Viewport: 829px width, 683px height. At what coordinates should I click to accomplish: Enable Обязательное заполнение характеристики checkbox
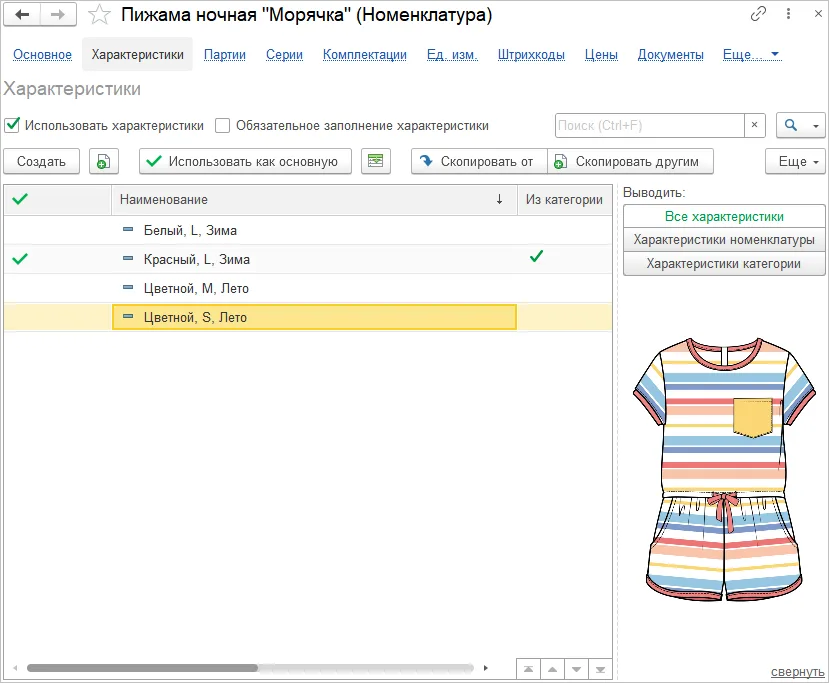point(223,126)
